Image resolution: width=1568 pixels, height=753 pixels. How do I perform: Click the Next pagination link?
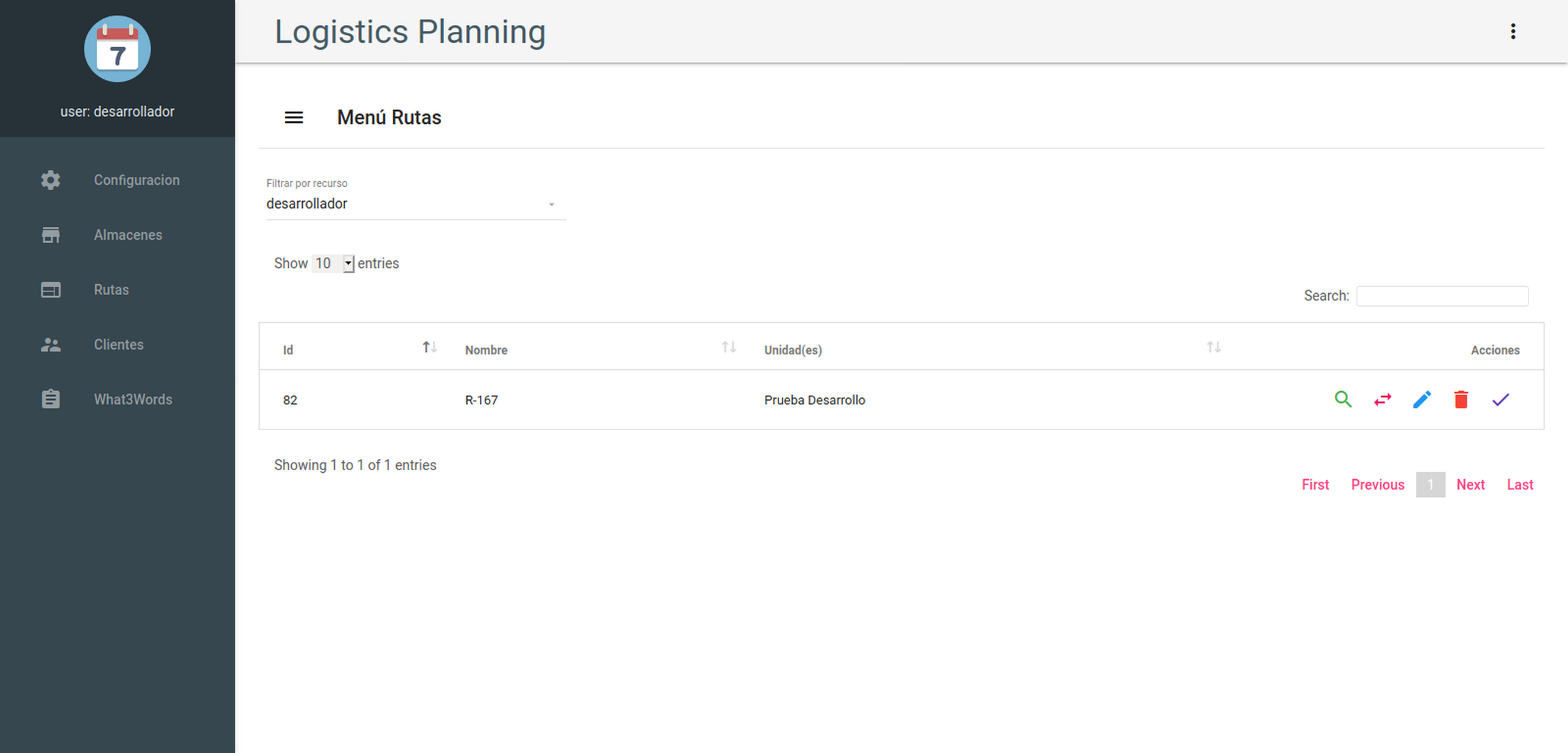pyautogui.click(x=1471, y=485)
